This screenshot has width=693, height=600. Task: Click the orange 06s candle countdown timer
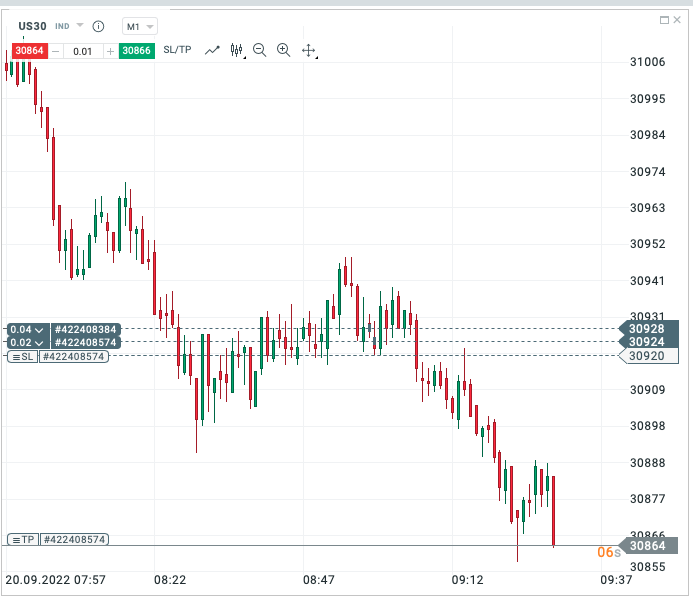point(609,552)
